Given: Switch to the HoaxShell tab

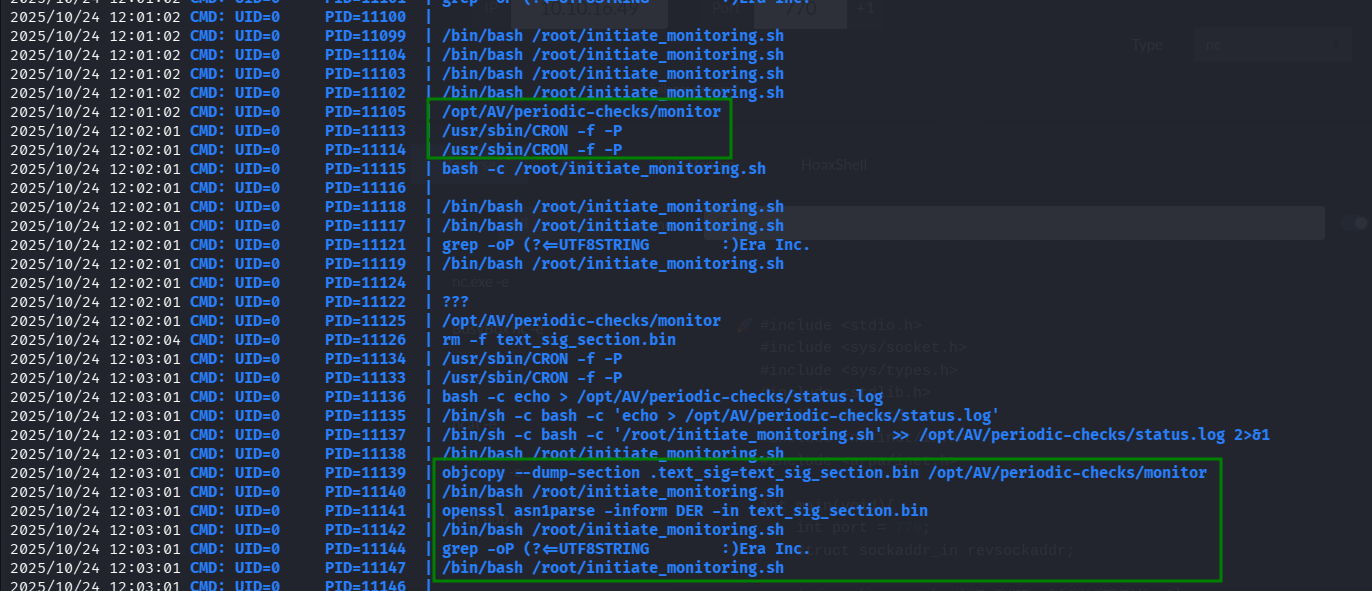Looking at the screenshot, I should tap(833, 165).
